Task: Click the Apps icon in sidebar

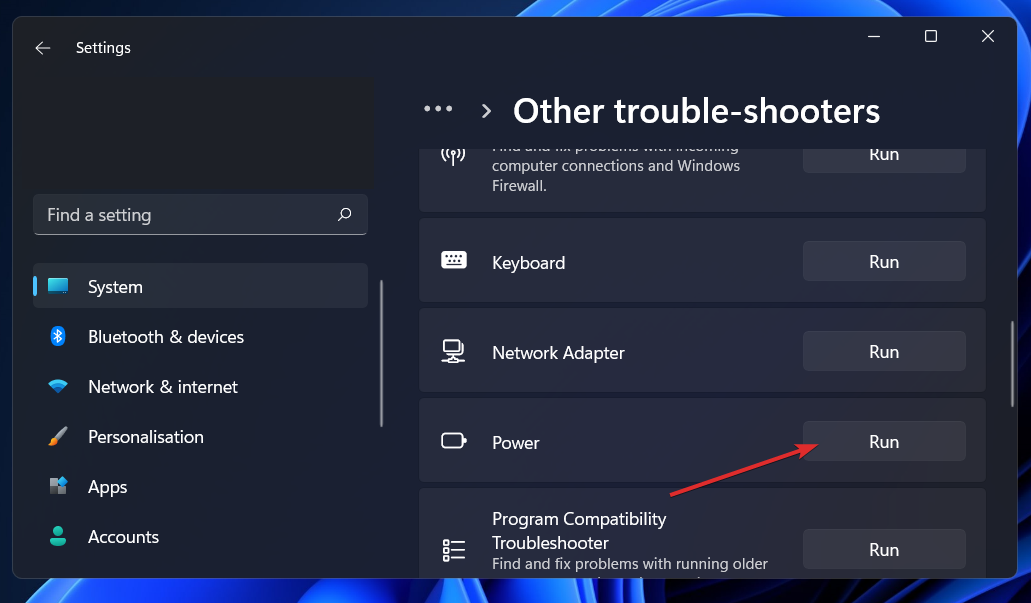Action: tap(58, 486)
